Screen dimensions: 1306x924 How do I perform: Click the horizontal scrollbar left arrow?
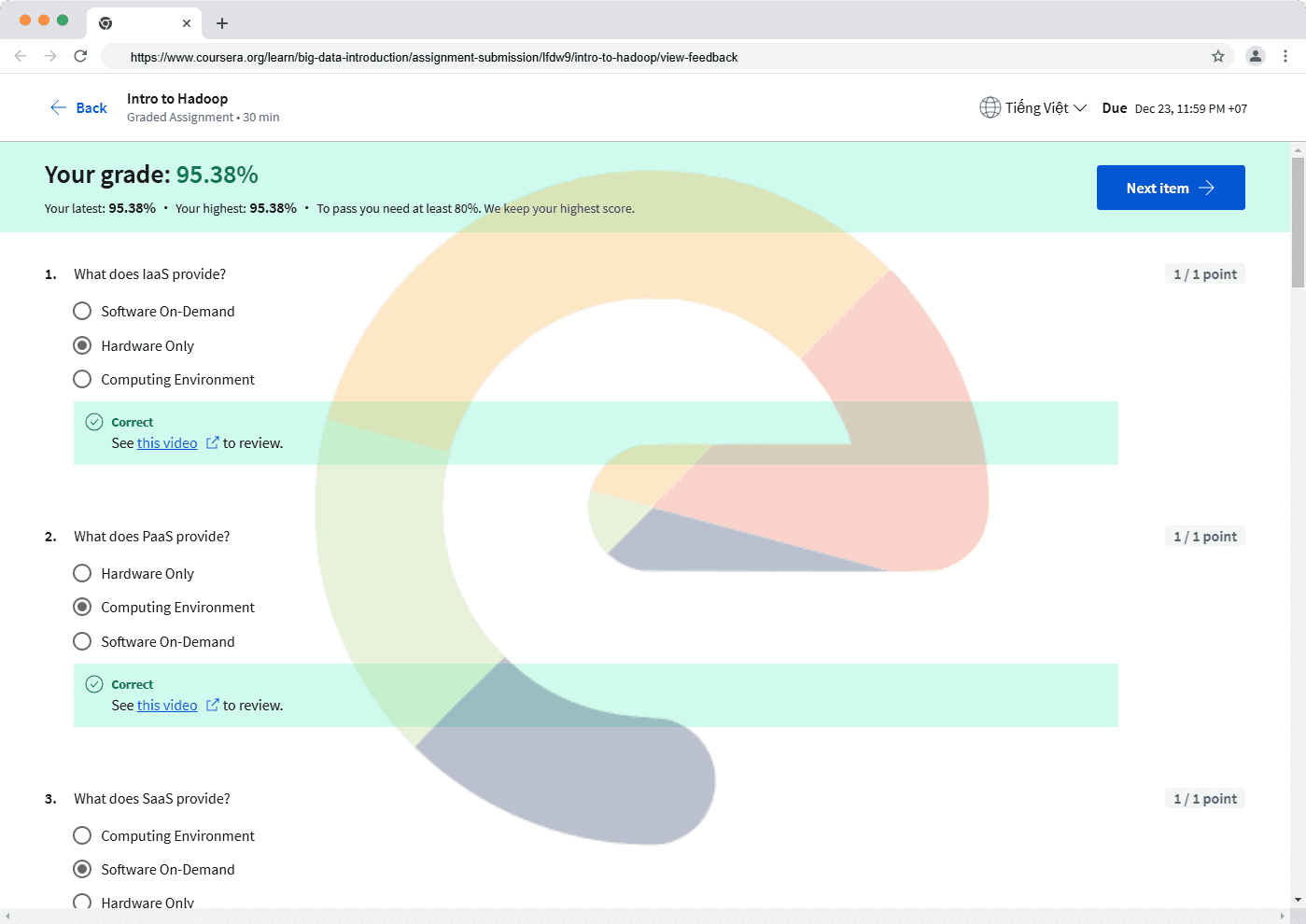click(7, 917)
